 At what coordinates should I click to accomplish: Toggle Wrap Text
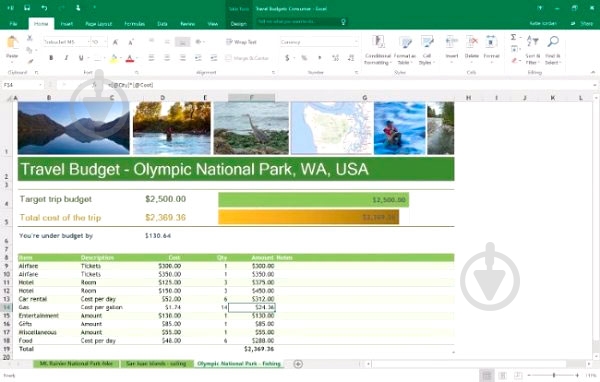241,42
